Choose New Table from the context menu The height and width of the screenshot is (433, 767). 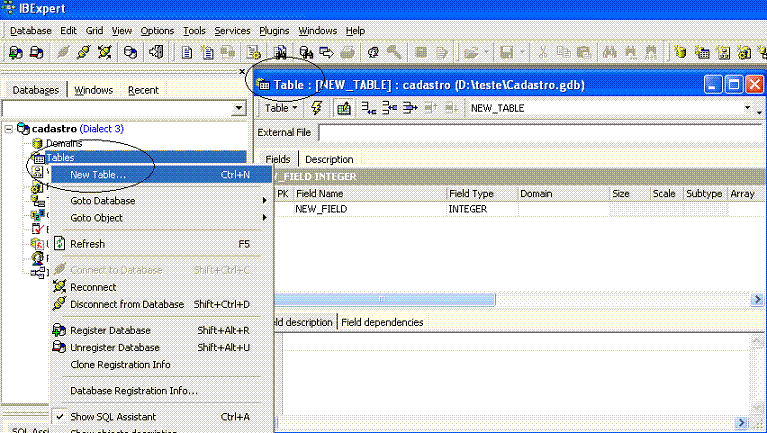(161, 175)
